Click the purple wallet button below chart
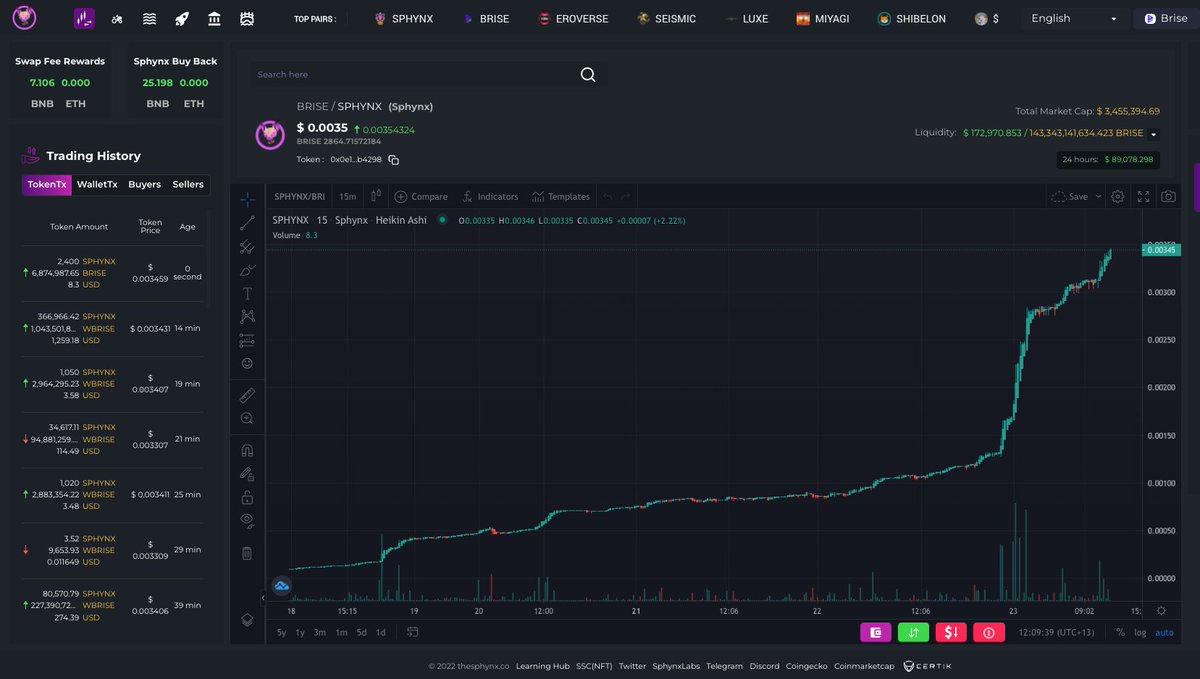 [875, 632]
